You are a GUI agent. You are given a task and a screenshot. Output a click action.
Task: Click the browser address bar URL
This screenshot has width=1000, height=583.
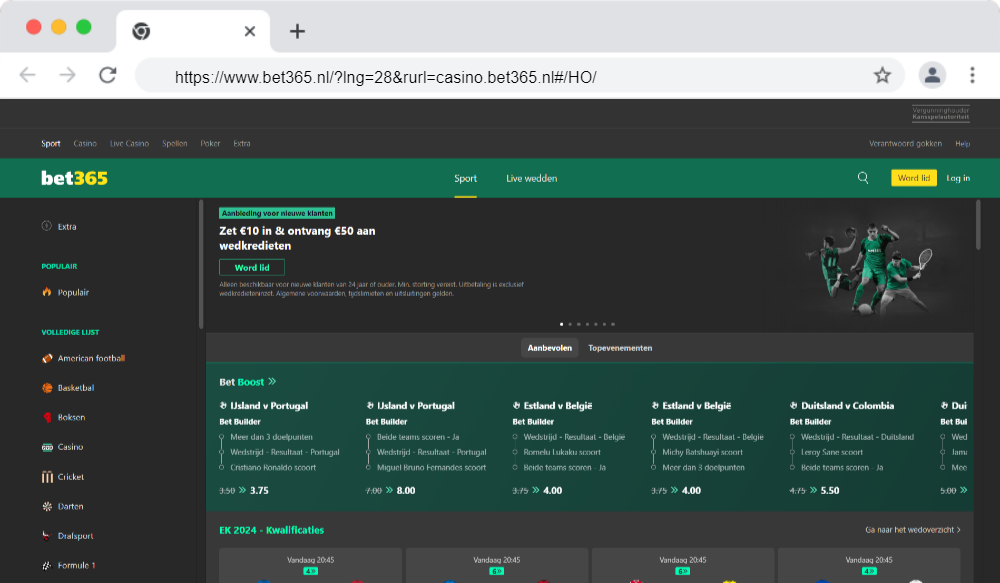click(x=386, y=77)
